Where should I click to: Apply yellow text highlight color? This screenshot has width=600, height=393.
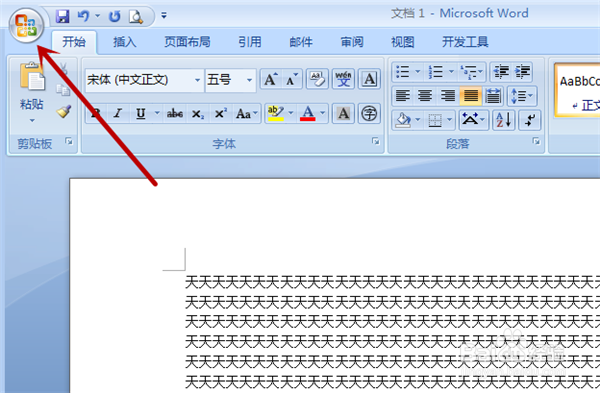[x=276, y=113]
